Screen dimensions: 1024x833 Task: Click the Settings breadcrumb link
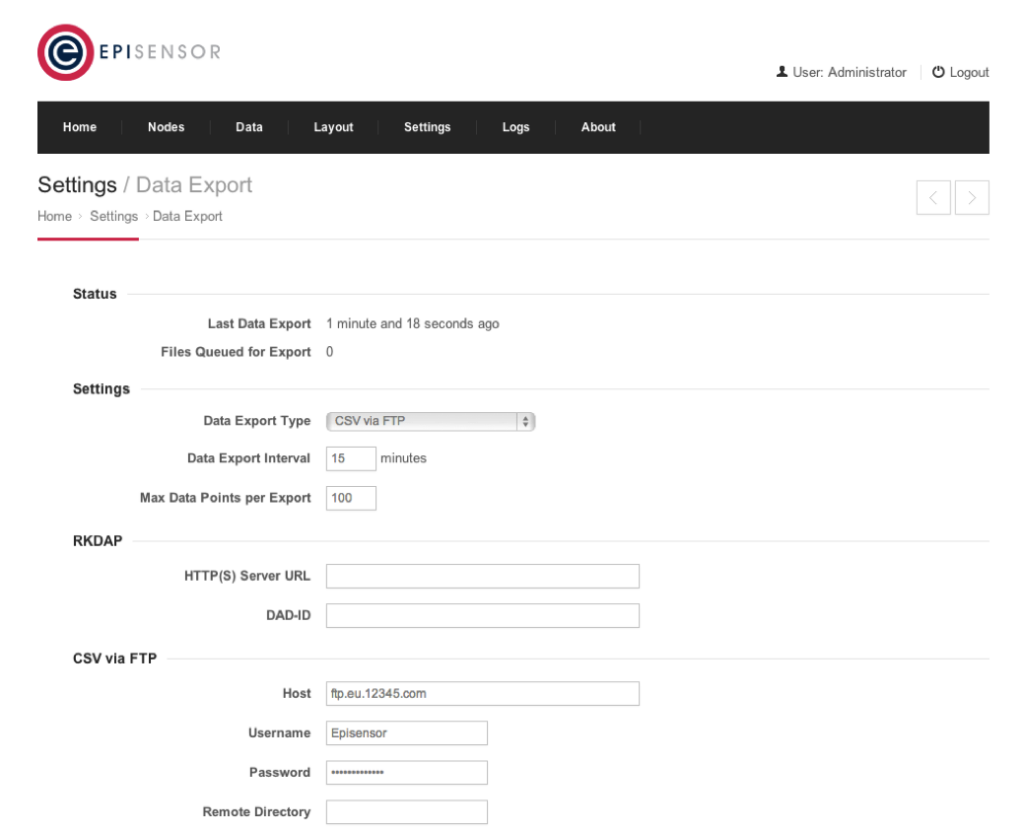click(114, 216)
